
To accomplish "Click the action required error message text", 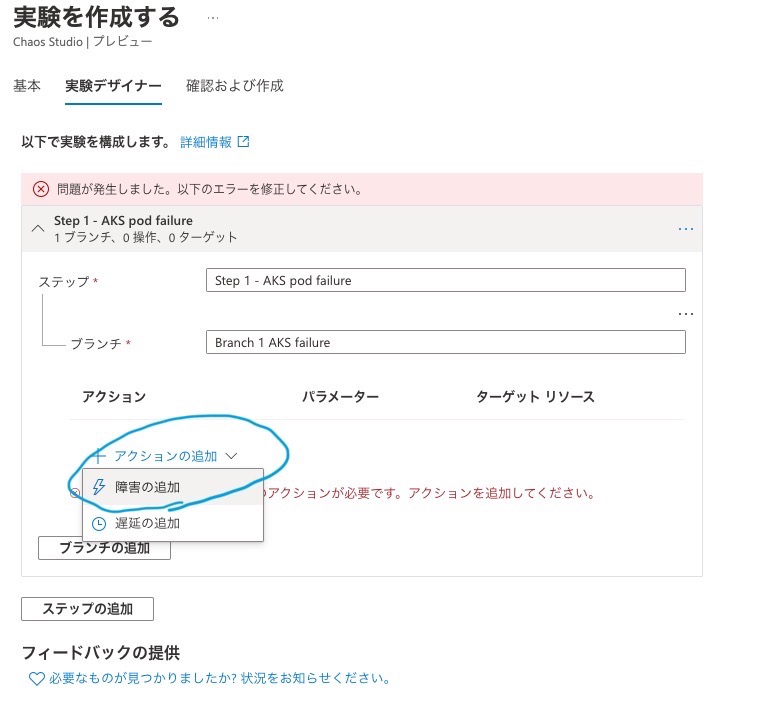I will click(x=431, y=493).
